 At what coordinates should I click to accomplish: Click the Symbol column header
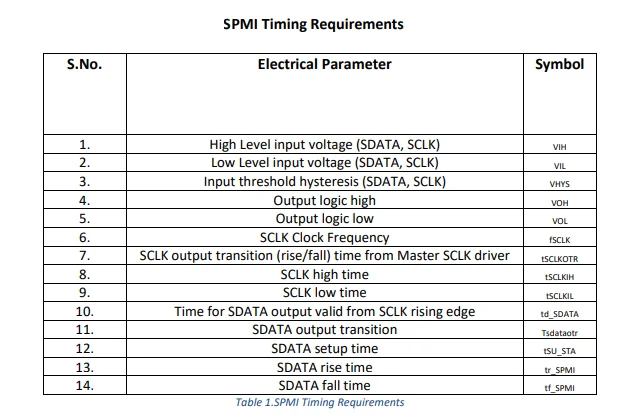559,64
